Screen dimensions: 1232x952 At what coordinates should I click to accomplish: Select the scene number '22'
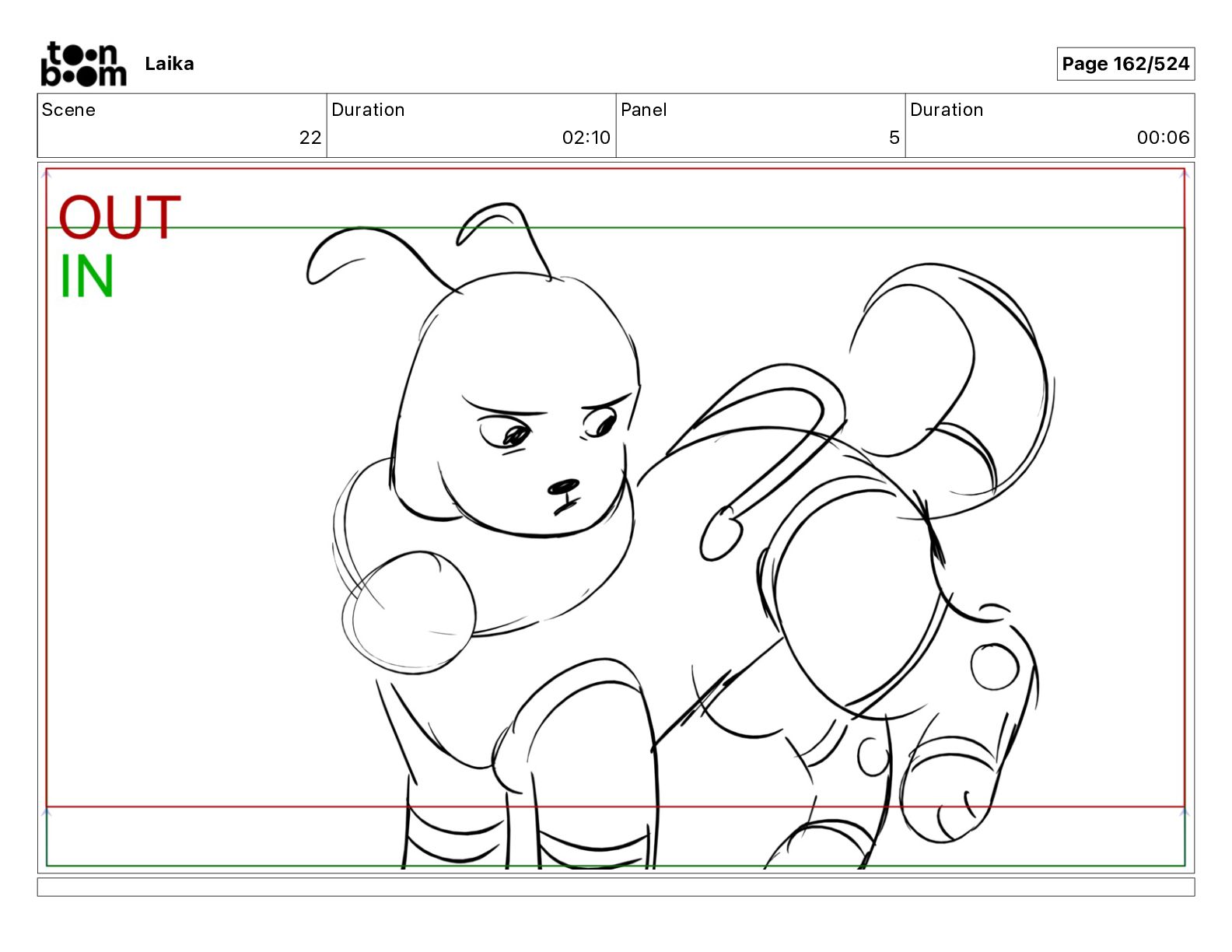pos(310,138)
